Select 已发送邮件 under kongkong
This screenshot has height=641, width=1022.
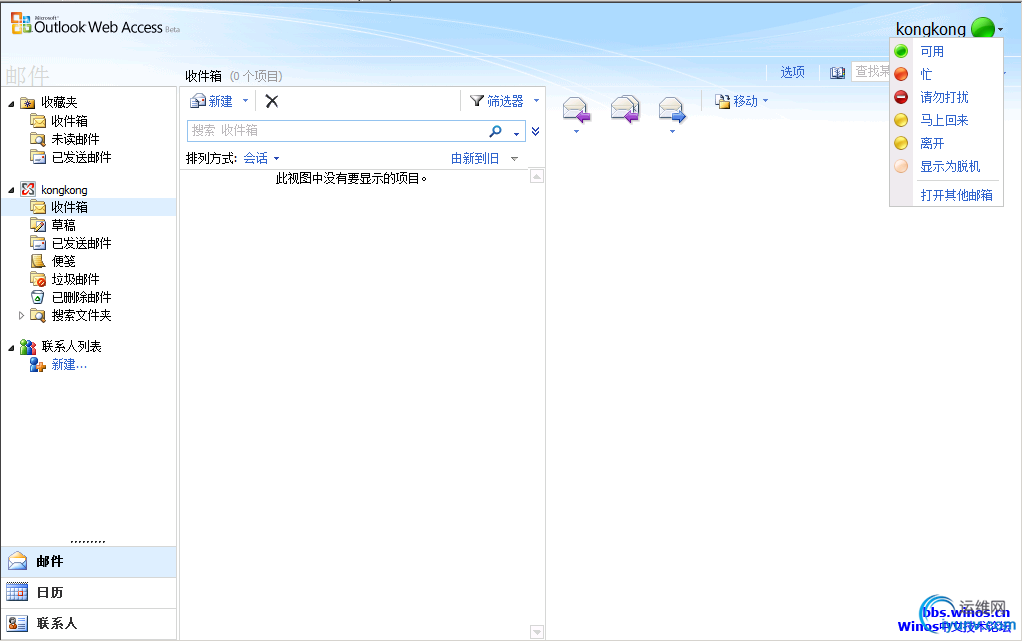pyautogui.click(x=81, y=243)
